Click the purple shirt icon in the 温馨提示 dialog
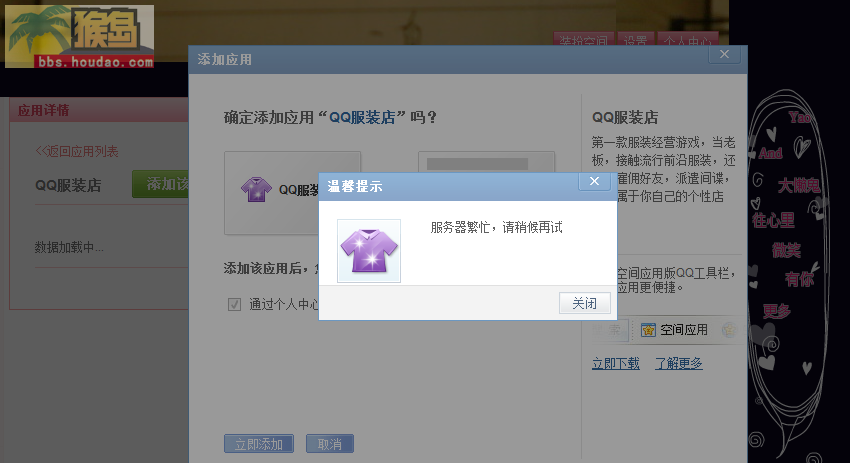This screenshot has height=463, width=850. coord(369,250)
